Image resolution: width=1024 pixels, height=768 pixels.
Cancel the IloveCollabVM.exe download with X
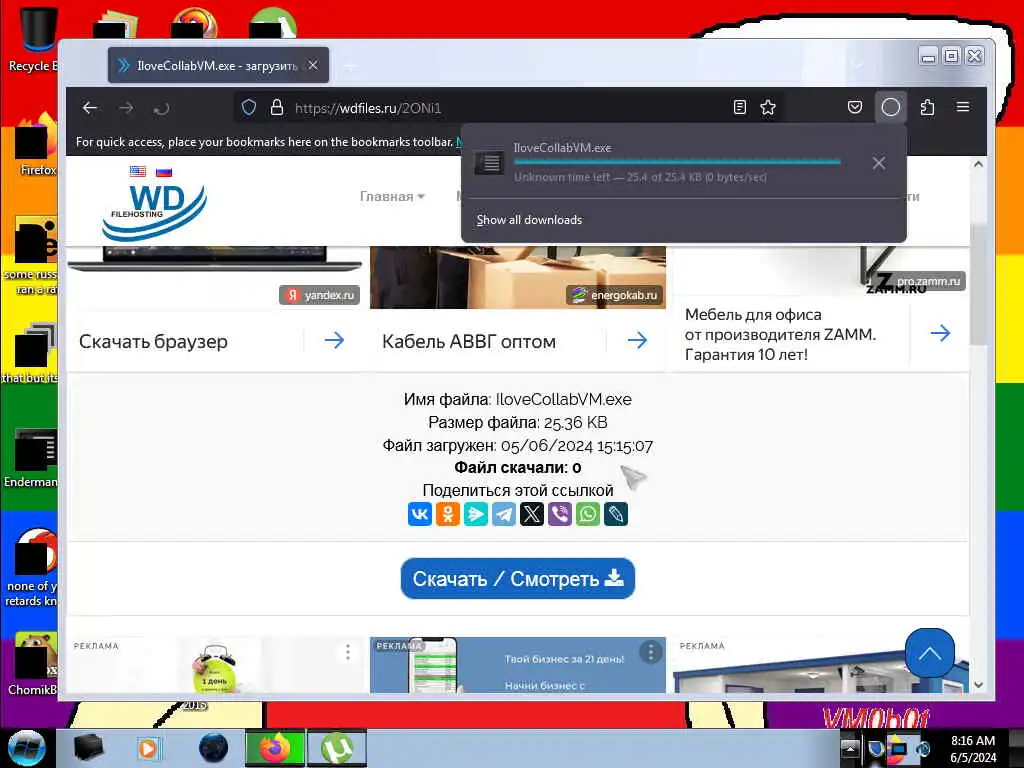click(879, 163)
